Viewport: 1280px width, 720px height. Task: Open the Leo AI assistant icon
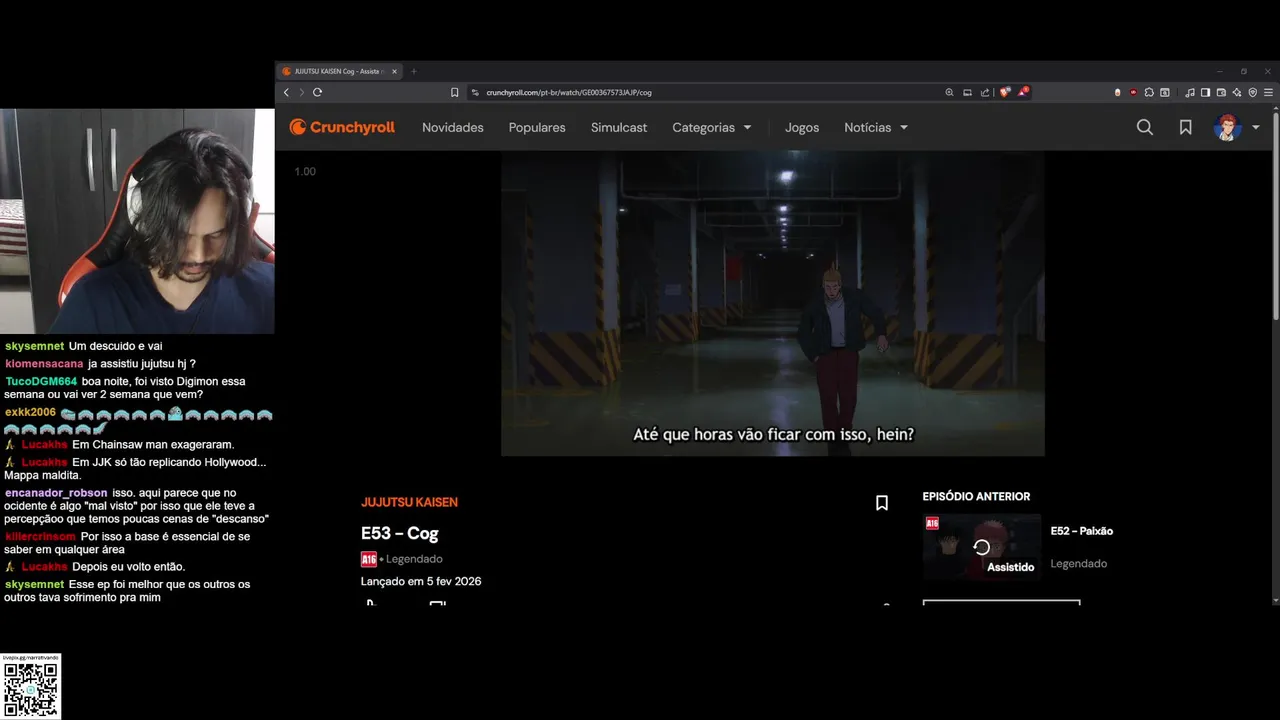click(x=1237, y=92)
